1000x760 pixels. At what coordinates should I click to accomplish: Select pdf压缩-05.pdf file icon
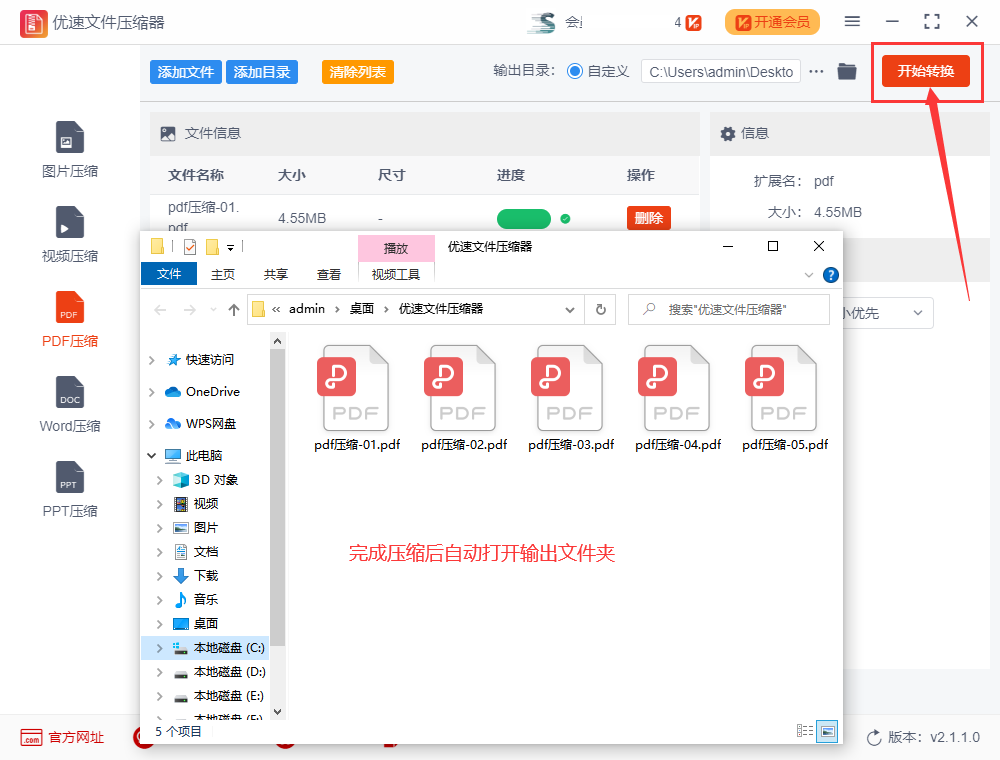click(781, 388)
